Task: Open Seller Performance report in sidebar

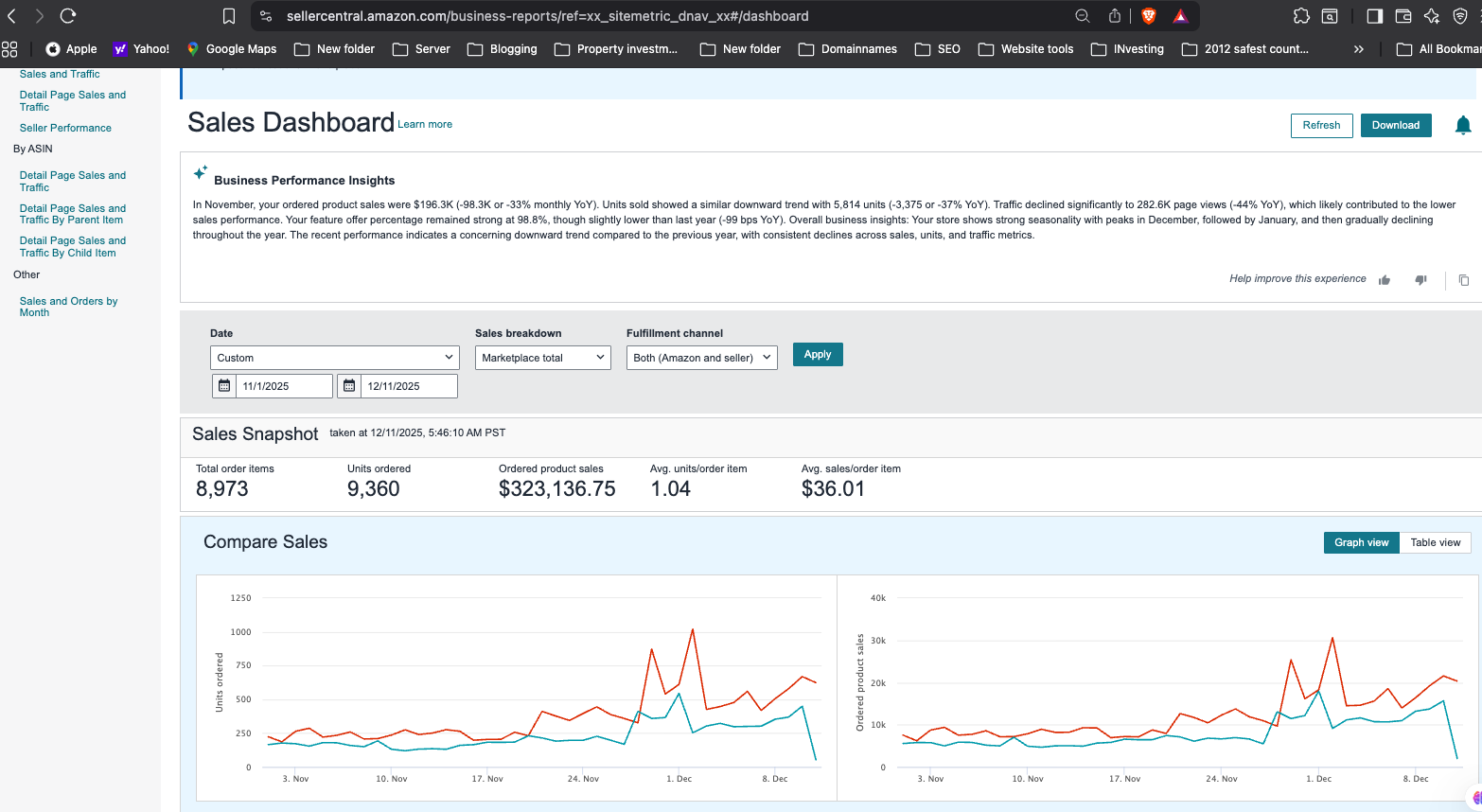Action: click(65, 128)
